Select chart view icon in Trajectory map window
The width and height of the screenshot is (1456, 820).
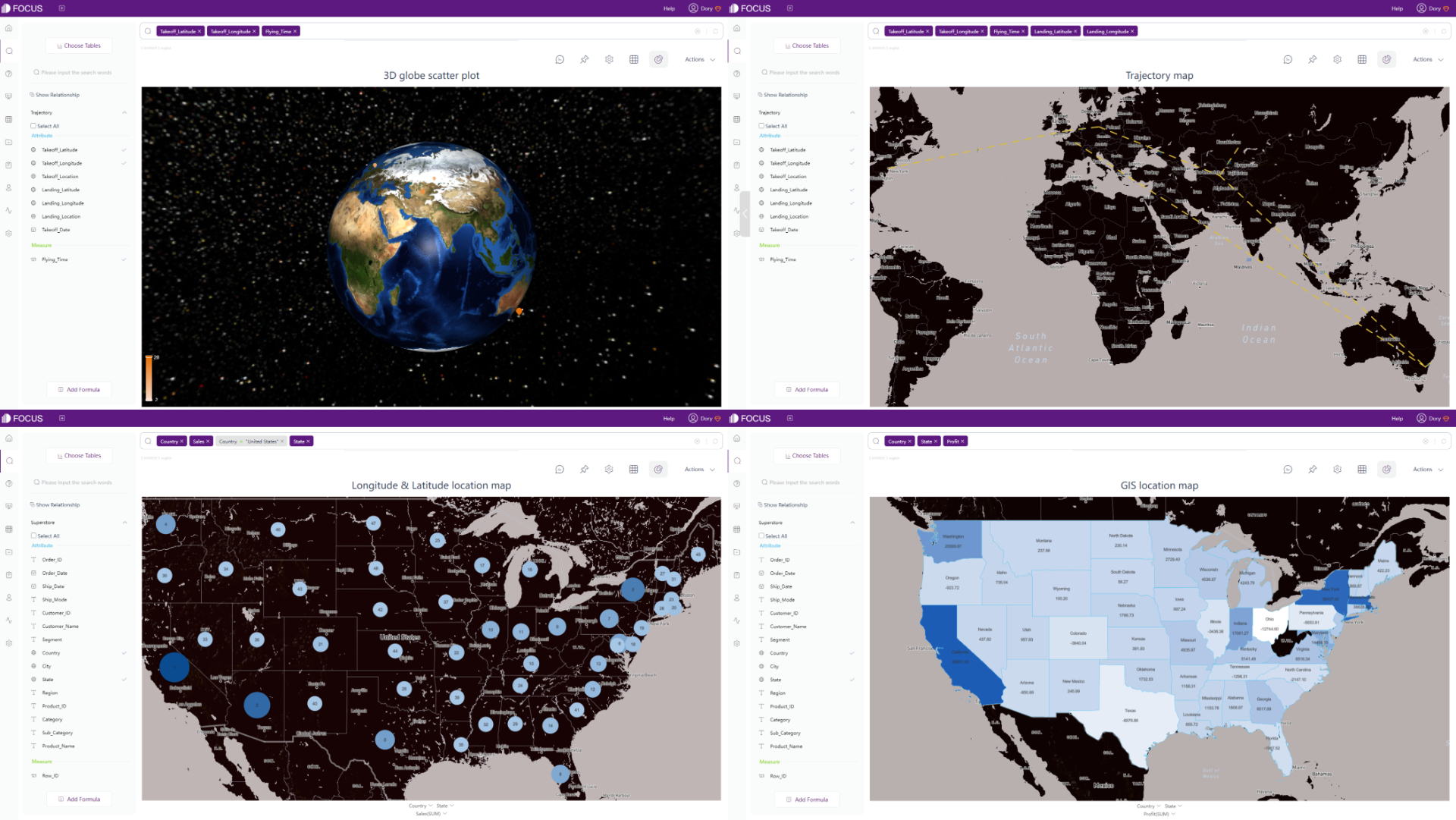point(1386,59)
